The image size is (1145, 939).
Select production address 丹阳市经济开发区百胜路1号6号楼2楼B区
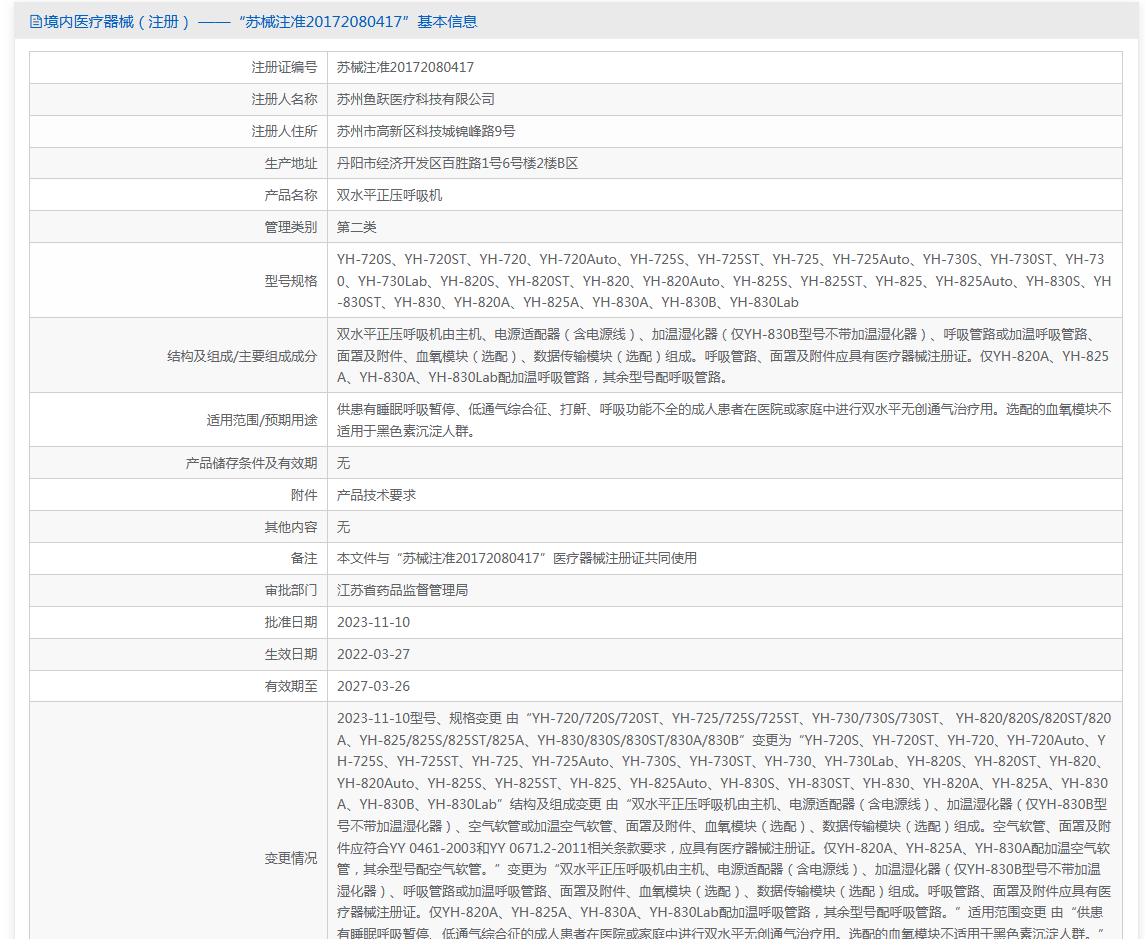tap(457, 164)
